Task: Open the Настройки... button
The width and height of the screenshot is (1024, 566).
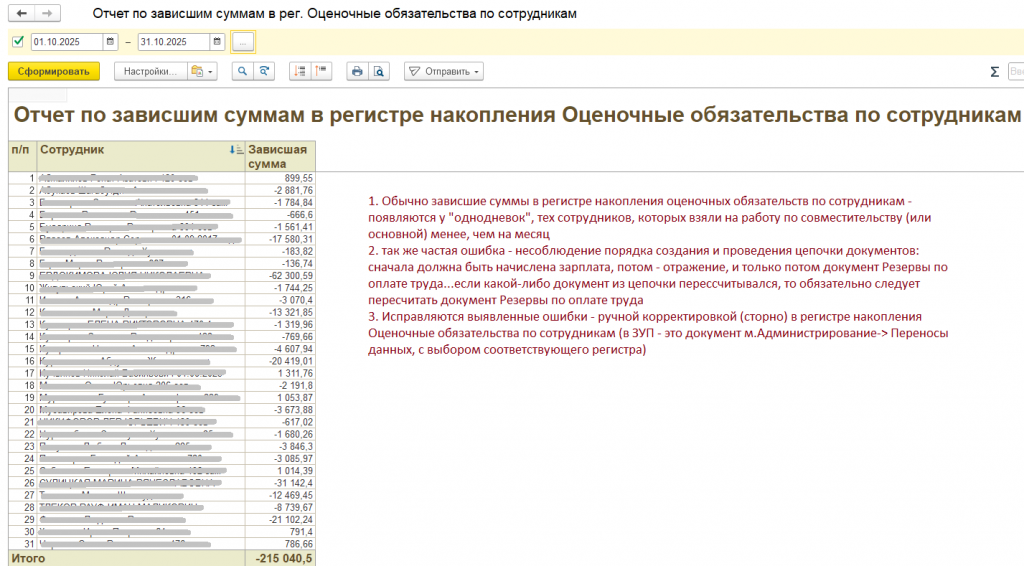Action: point(151,71)
